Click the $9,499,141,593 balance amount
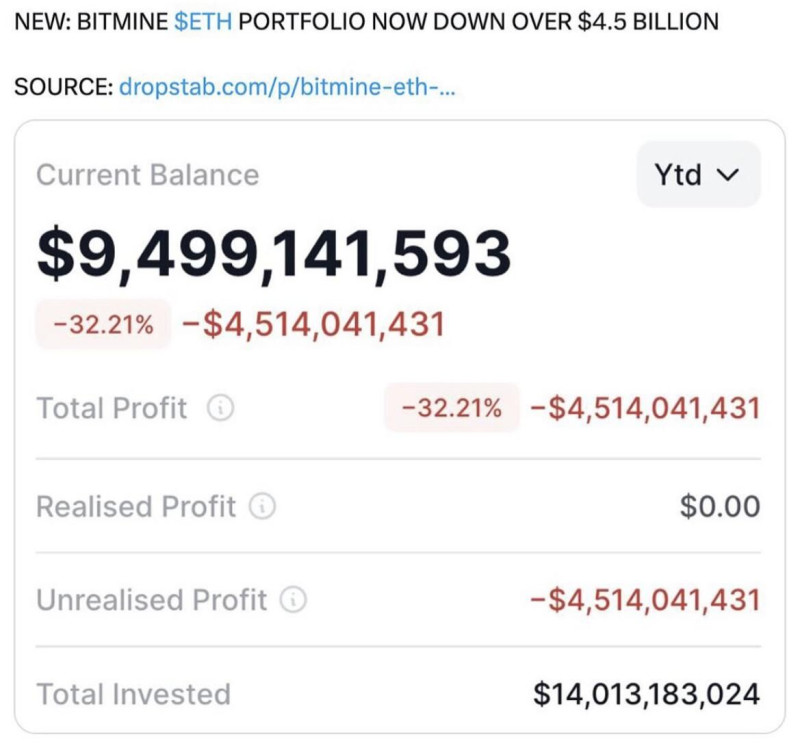 pos(273,253)
